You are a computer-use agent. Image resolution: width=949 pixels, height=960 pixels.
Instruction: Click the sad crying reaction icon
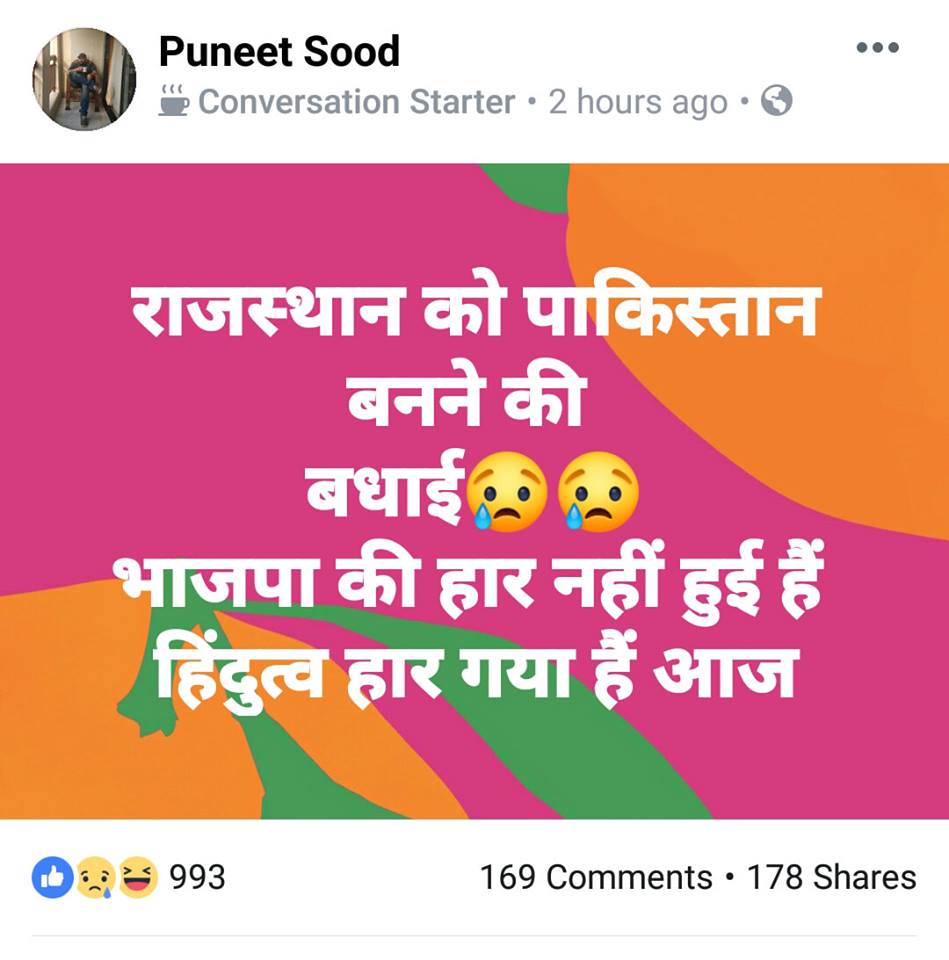pyautogui.click(x=96, y=877)
